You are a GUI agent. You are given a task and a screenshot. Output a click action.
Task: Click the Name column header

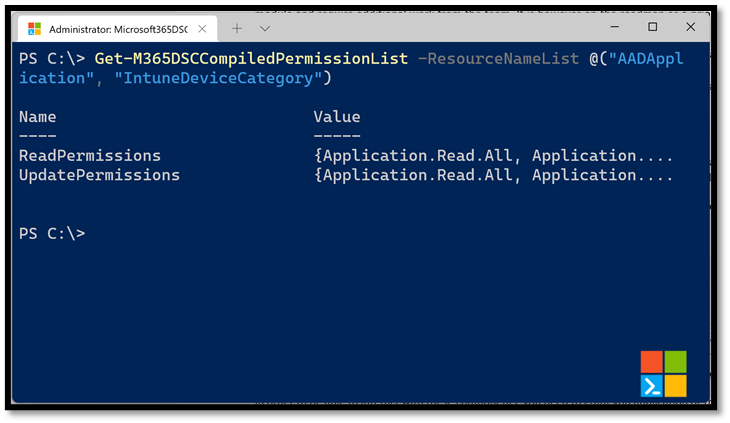38,117
